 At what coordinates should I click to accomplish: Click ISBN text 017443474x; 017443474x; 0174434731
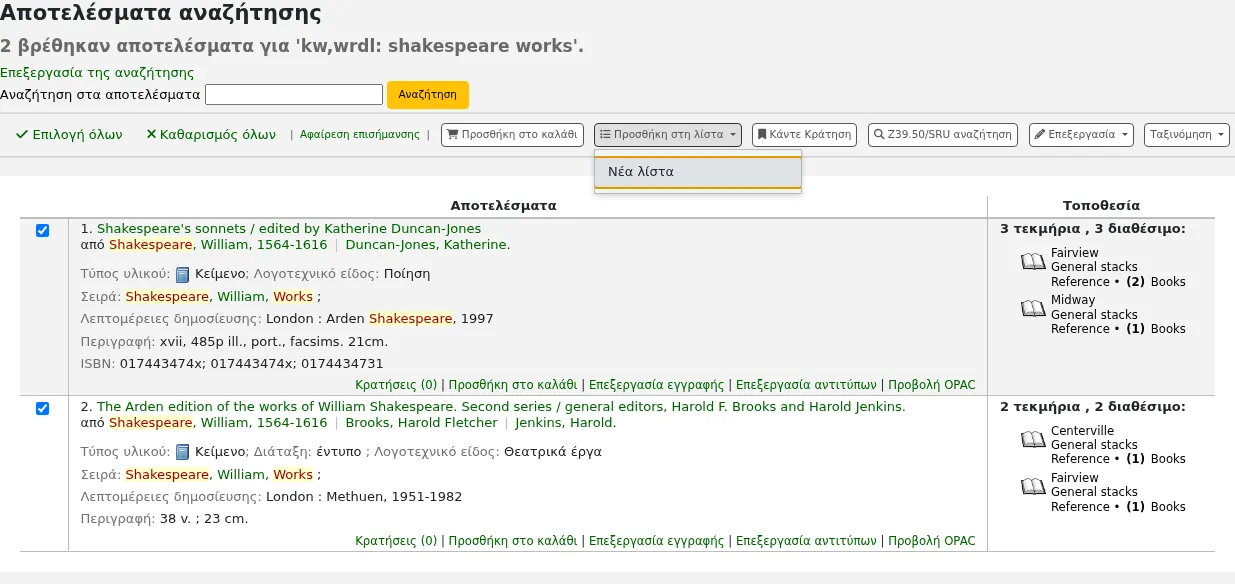251,364
